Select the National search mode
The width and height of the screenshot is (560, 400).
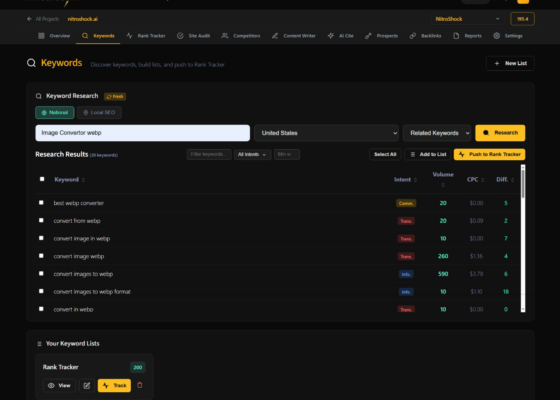(55, 112)
